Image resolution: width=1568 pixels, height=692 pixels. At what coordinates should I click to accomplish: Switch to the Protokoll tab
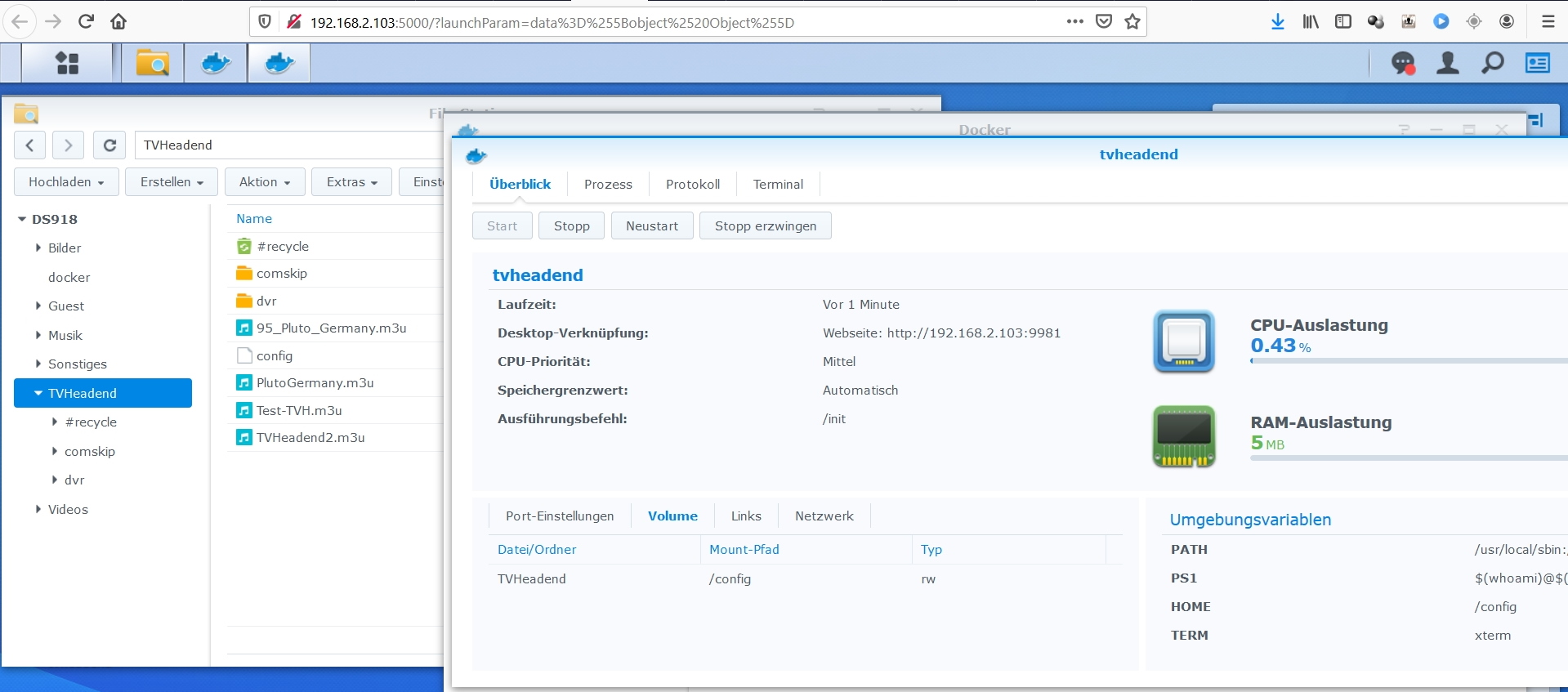pos(693,185)
